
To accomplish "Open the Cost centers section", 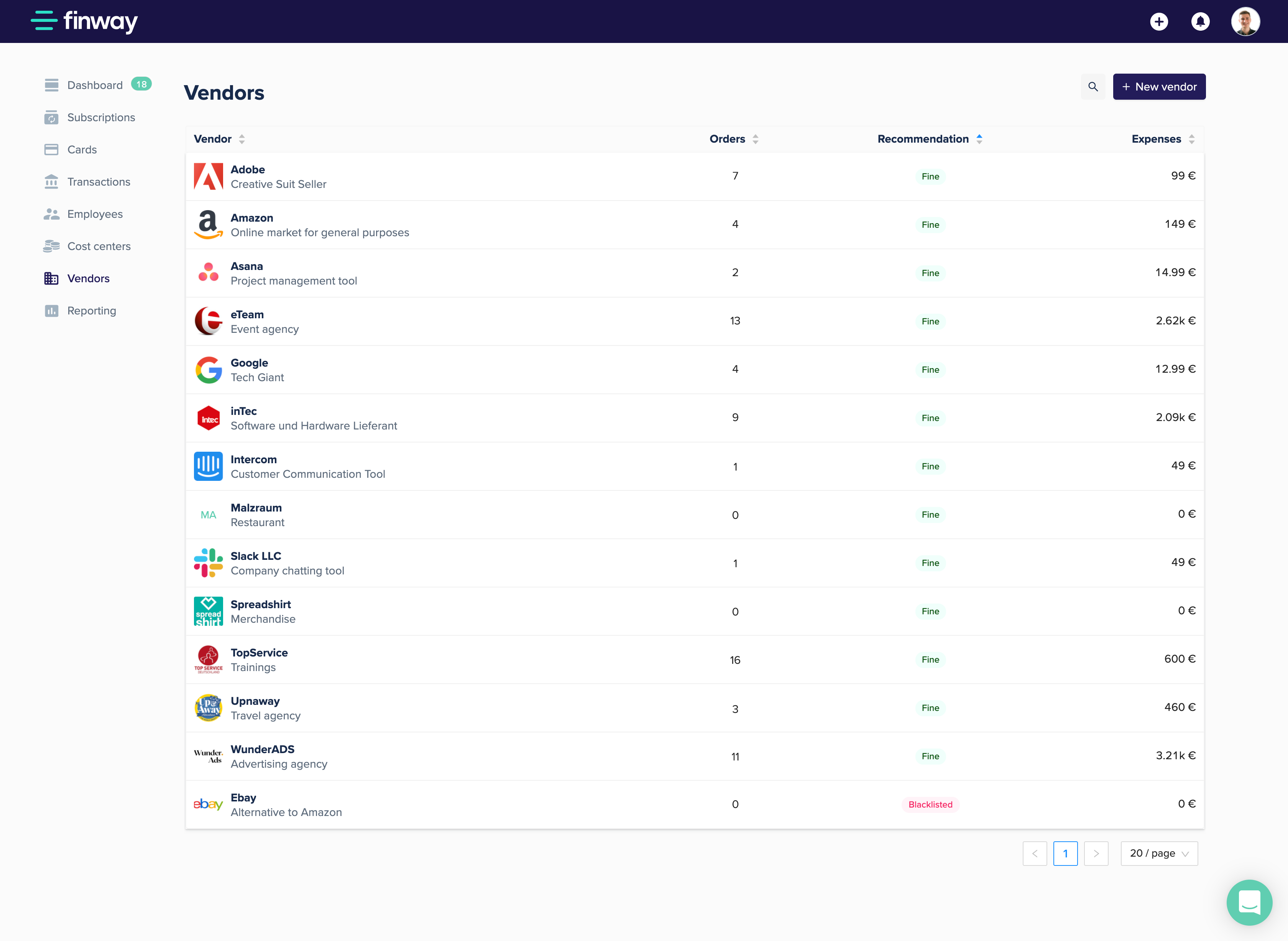I will [99, 246].
